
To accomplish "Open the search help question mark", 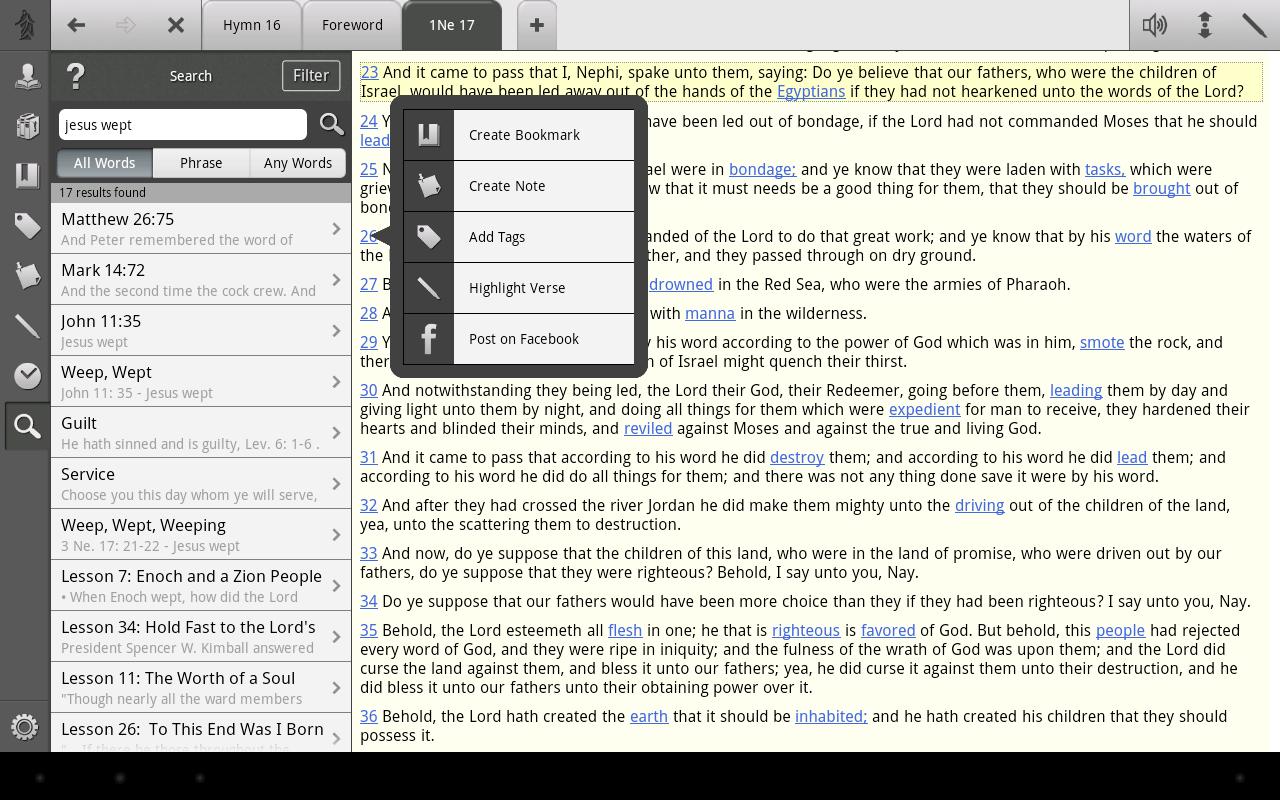I will tap(76, 76).
